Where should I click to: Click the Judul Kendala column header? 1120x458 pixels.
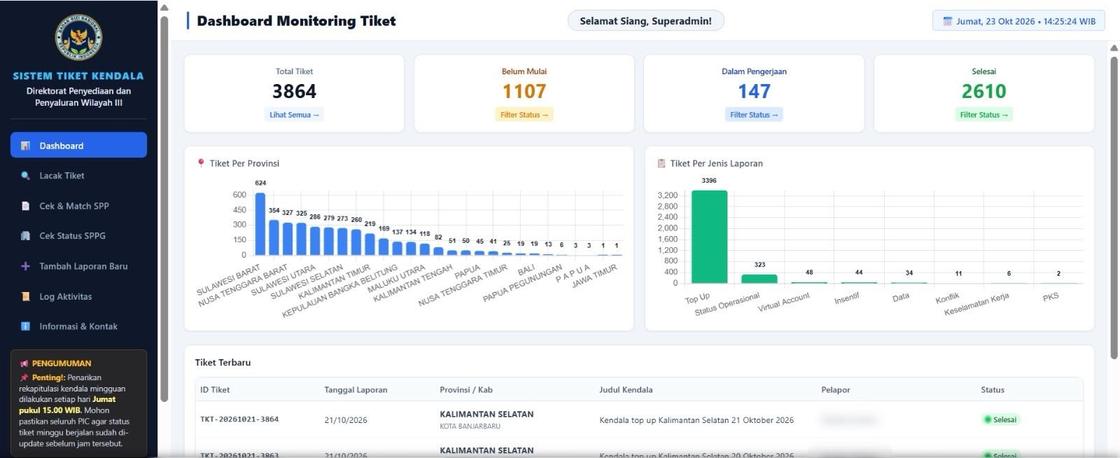626,390
